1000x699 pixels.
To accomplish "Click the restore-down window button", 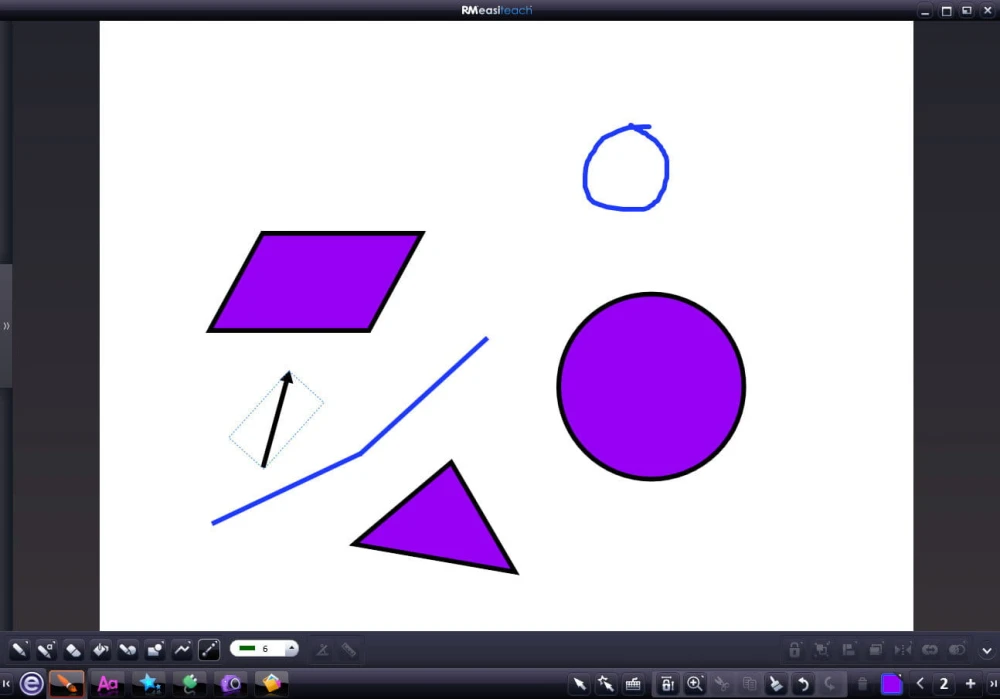I will point(967,10).
